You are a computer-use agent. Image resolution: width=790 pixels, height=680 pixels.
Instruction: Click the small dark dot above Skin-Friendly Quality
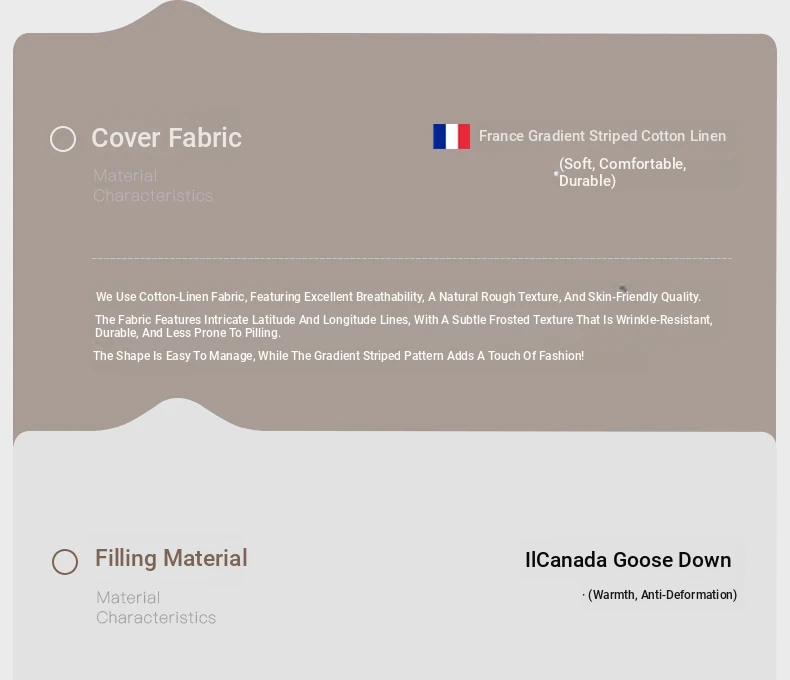point(622,289)
